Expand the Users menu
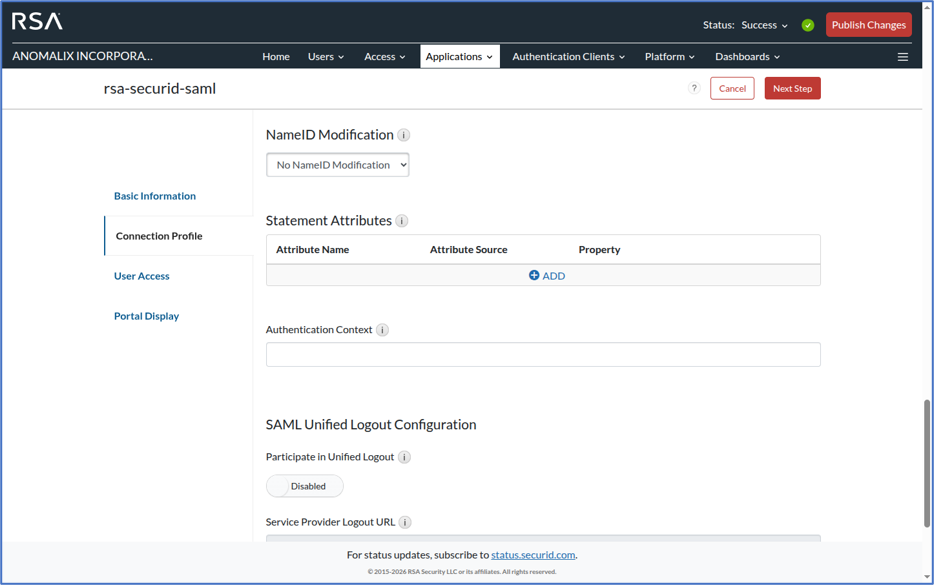The height and width of the screenshot is (585, 934). 326,57
